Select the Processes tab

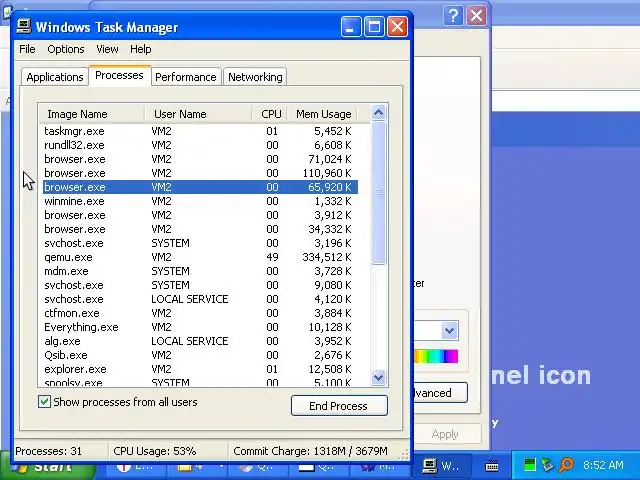[119, 76]
